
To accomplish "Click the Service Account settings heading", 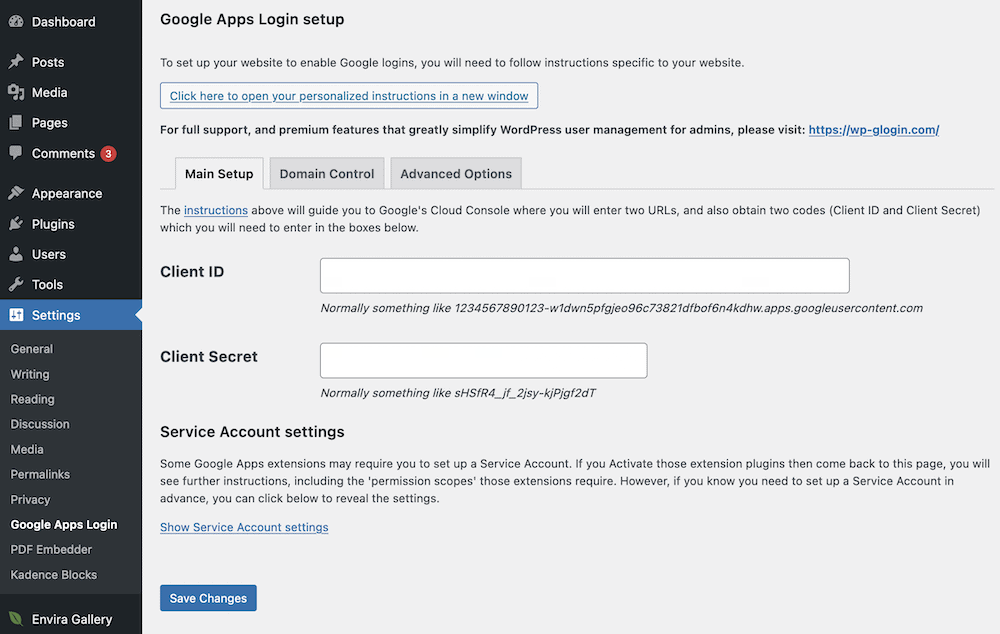I will click(x=252, y=432).
